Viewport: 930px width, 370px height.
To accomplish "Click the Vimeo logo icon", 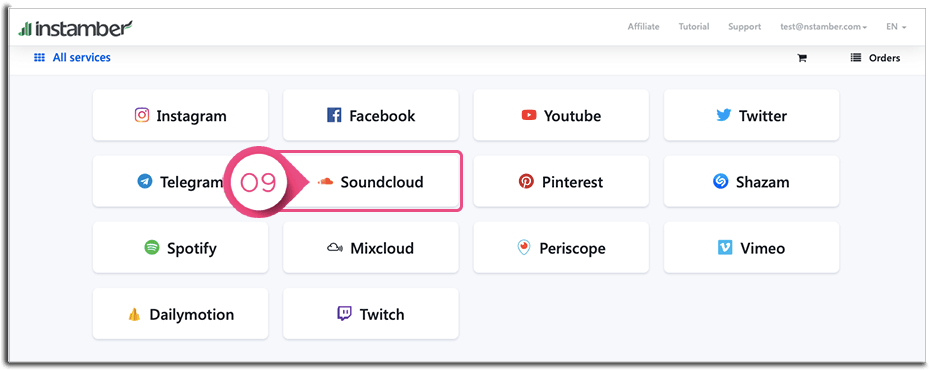I will coord(725,248).
